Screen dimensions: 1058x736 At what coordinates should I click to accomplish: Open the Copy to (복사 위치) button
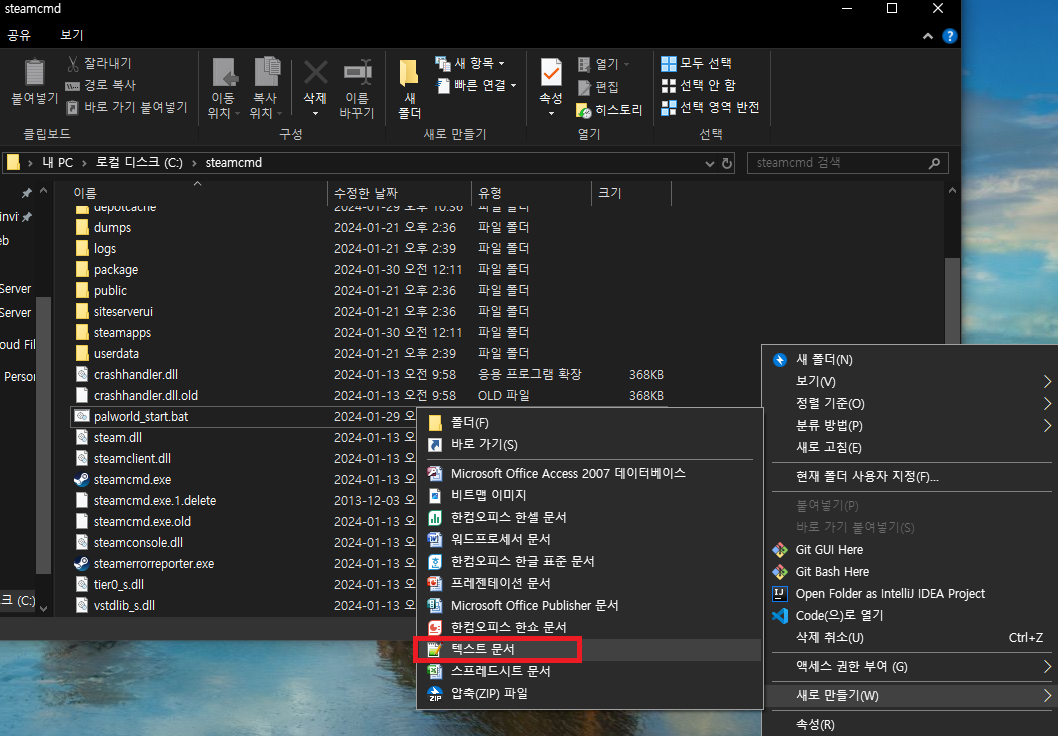pos(265,88)
